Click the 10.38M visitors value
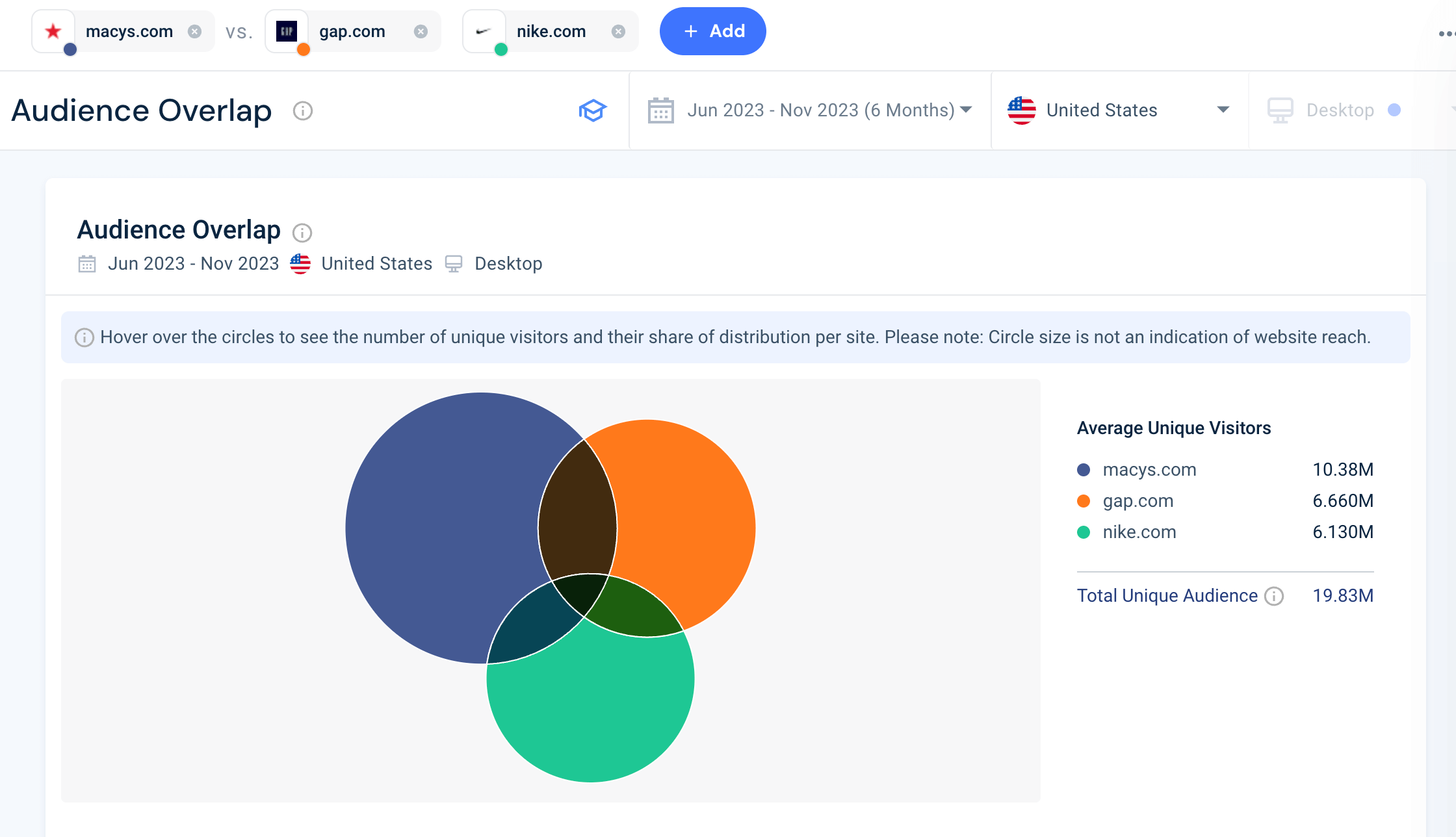This screenshot has width=1456, height=837. point(1343,470)
